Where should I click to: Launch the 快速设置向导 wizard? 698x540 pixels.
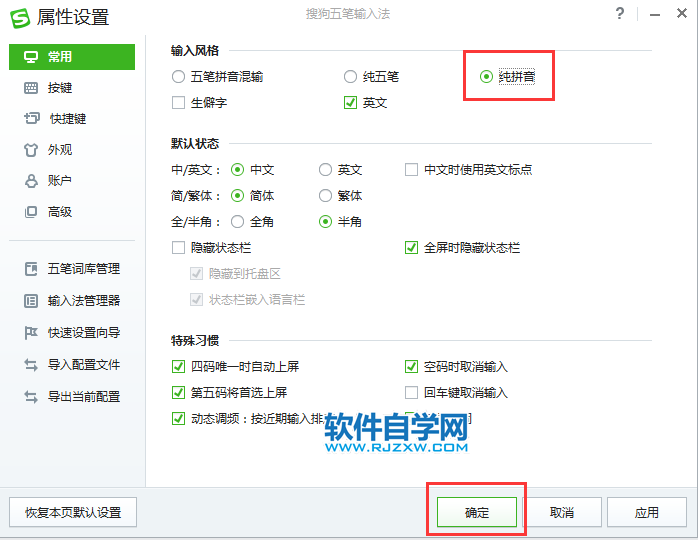72,333
